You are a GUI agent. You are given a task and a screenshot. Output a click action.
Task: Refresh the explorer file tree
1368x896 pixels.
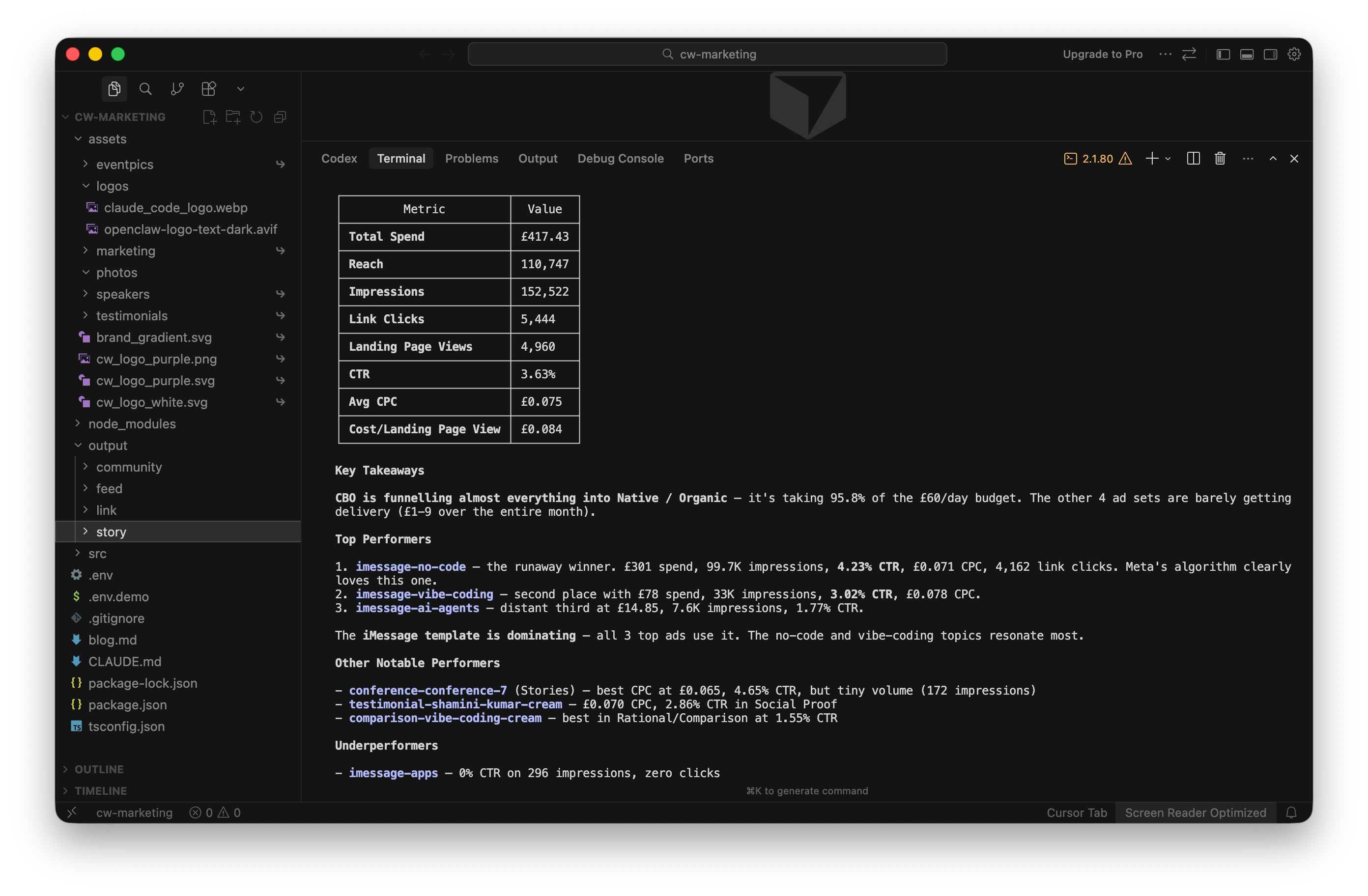(256, 117)
